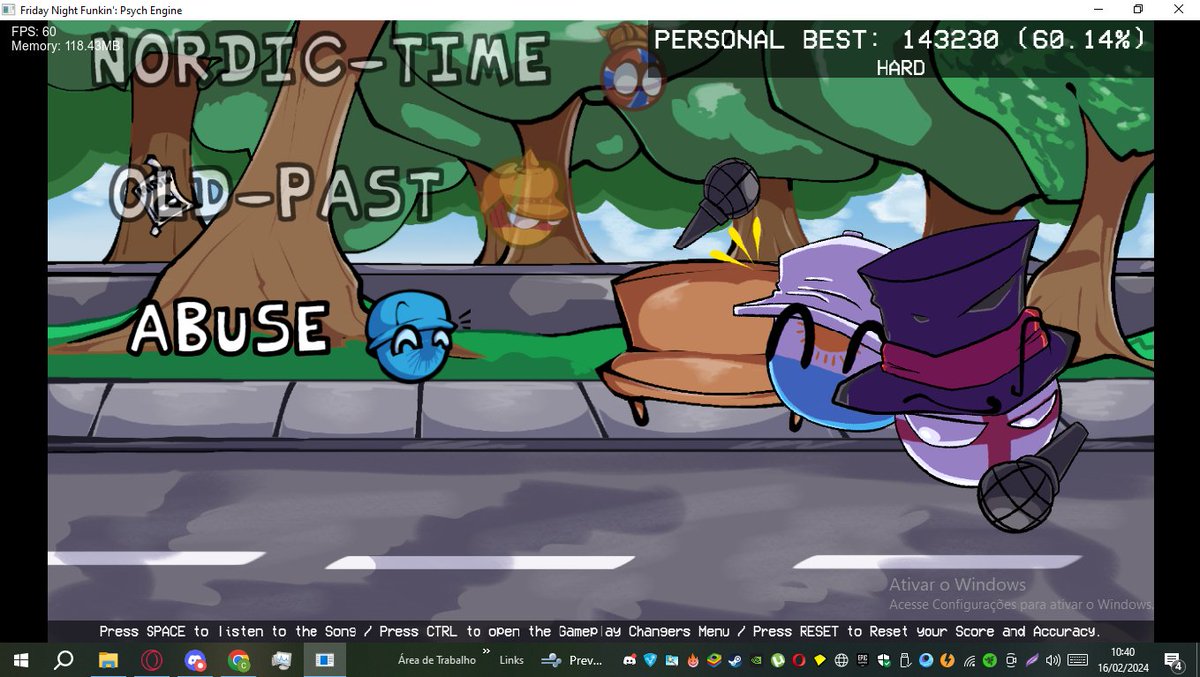Screen dimensions: 1200x677
Task: Open the Área de Trabalho toolbar
Action: [437, 660]
